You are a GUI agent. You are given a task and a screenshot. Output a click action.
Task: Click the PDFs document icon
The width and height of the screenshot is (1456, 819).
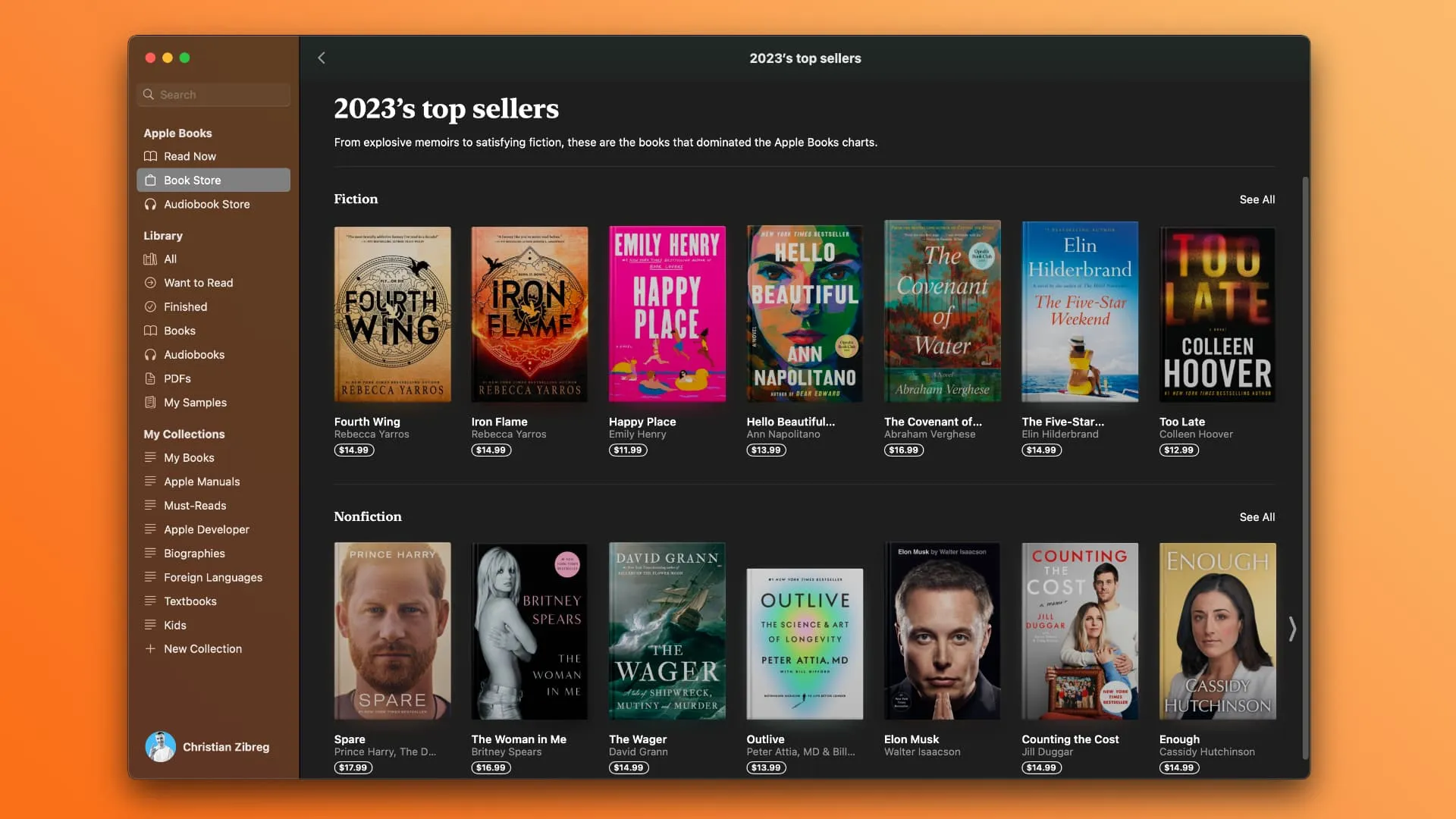(x=150, y=378)
